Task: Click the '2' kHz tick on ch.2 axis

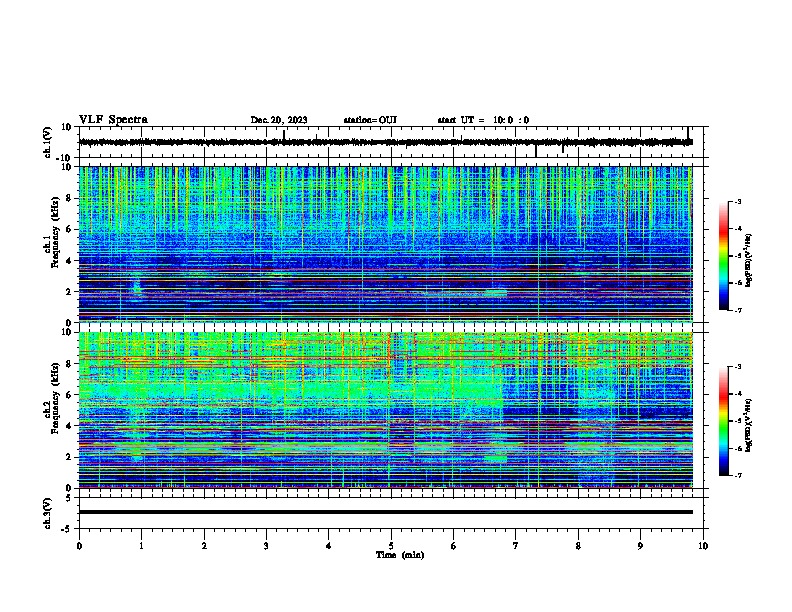Action: coord(69,457)
